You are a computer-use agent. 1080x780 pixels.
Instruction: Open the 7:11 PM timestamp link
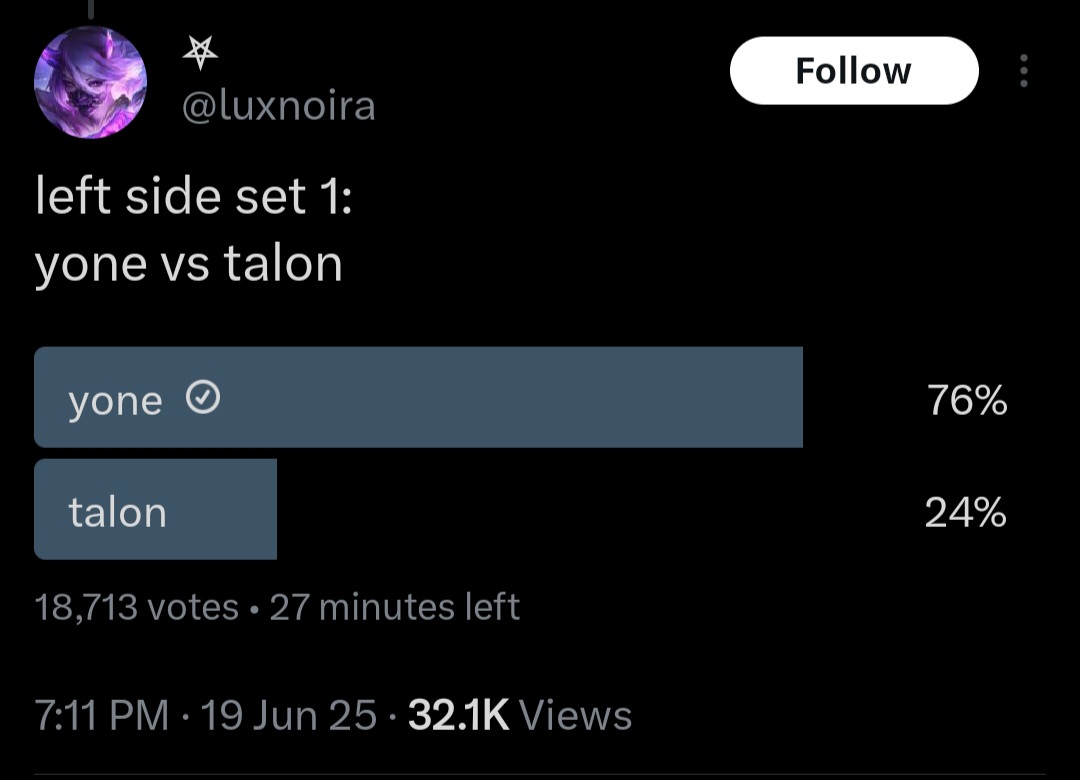click(x=102, y=715)
